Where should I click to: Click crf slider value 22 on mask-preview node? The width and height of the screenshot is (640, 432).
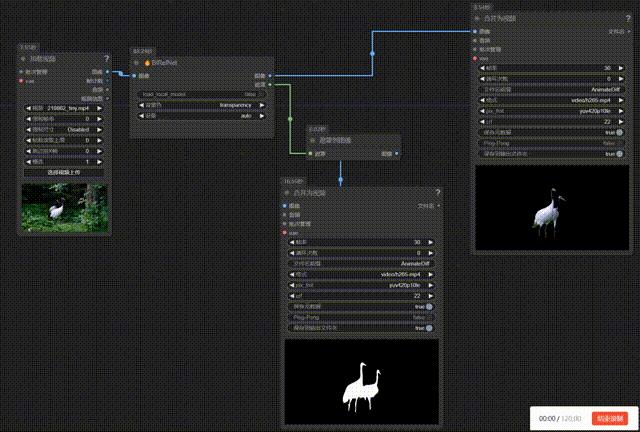(x=417, y=296)
